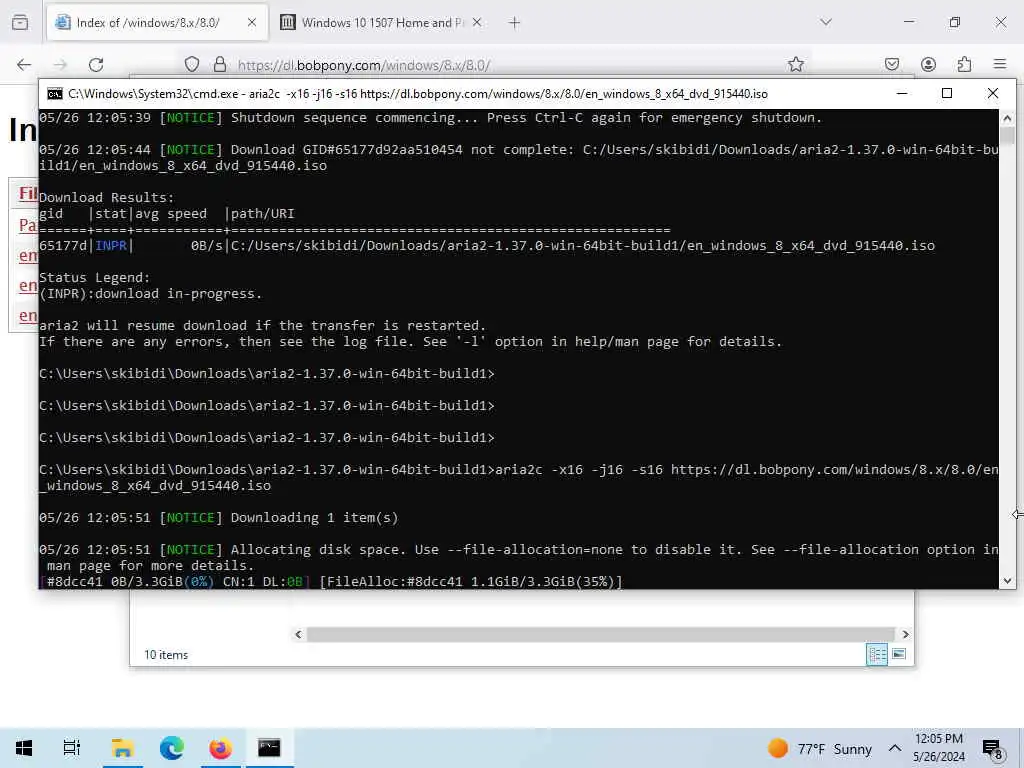
Task: Go forward to the next page
Action: [60, 65]
